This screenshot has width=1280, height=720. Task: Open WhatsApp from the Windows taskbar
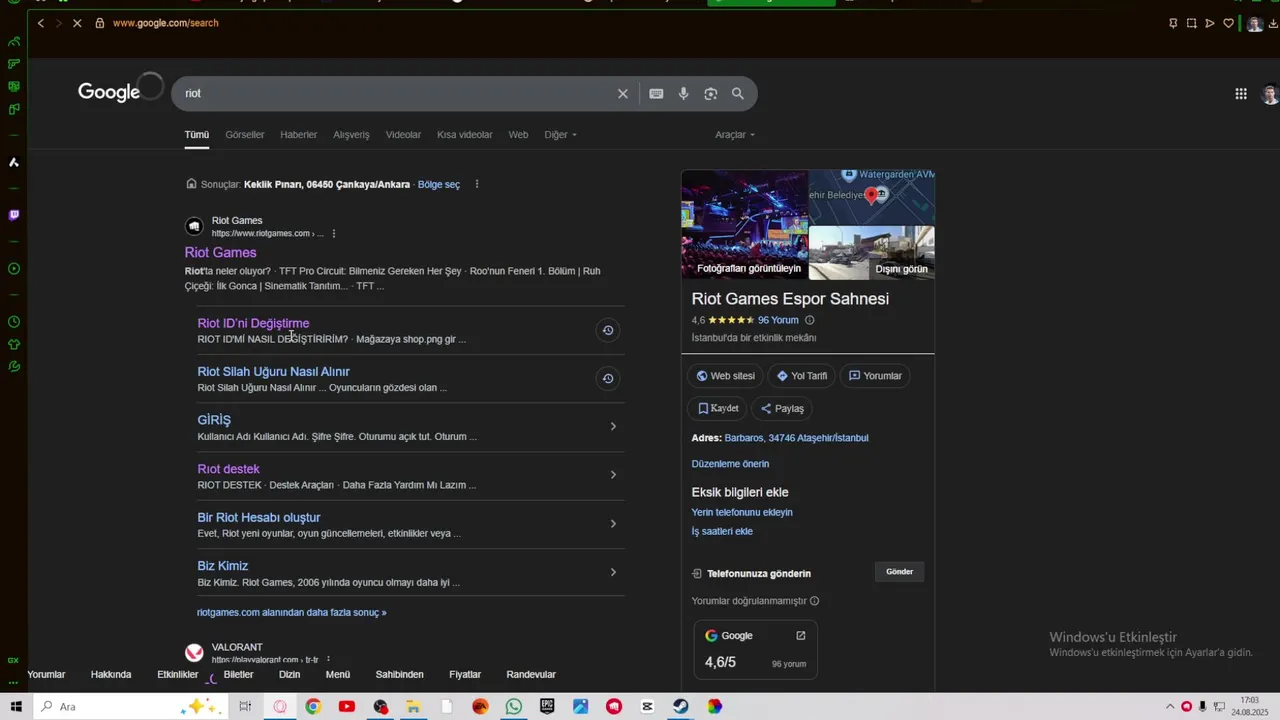coord(514,706)
